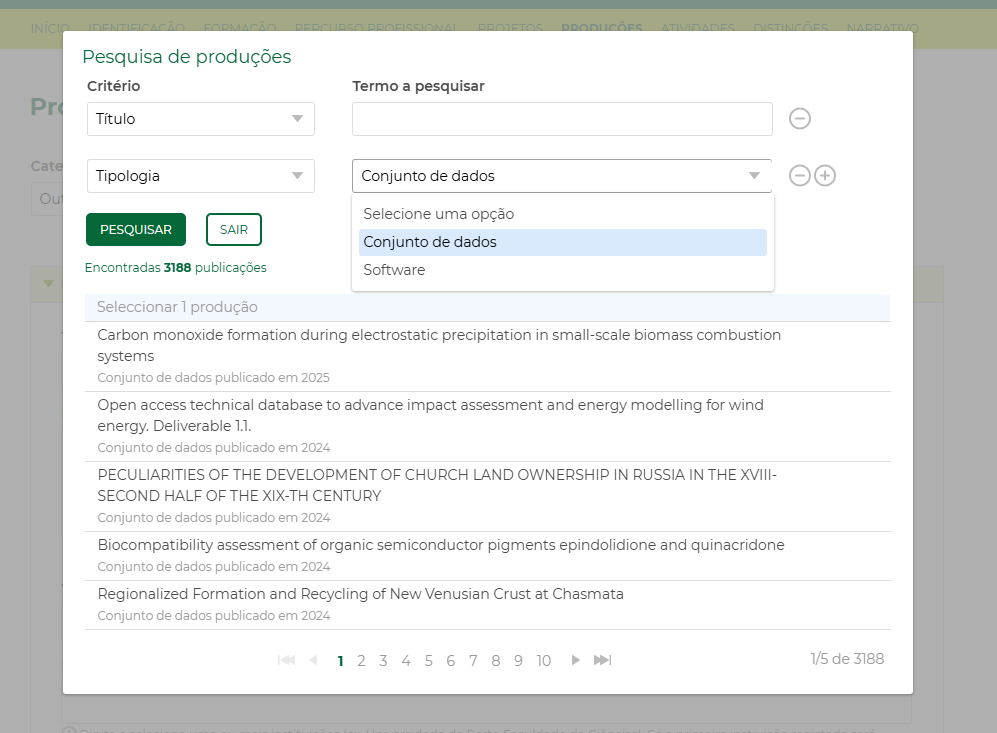This screenshot has height=733, width=997.
Task: Go to results page 7
Action: coord(473,661)
